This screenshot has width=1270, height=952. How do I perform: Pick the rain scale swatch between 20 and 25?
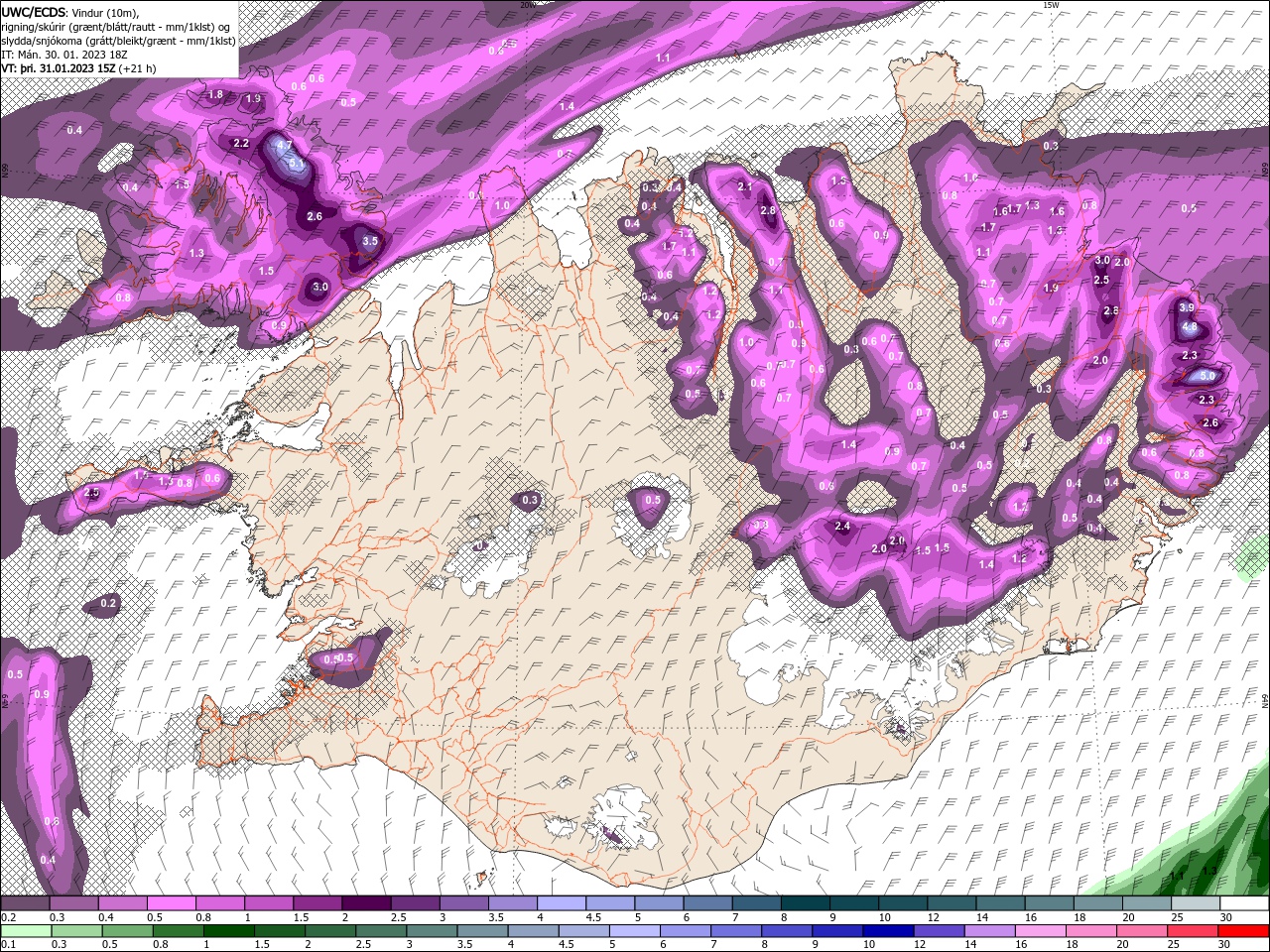[1143, 931]
